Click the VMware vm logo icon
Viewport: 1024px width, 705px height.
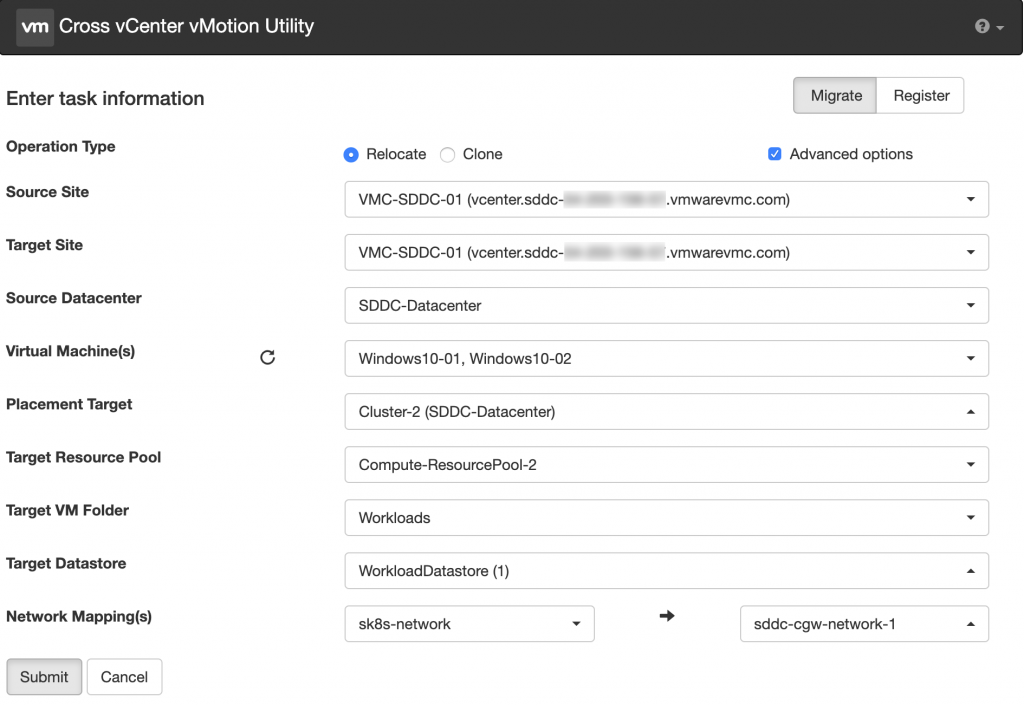(34, 27)
